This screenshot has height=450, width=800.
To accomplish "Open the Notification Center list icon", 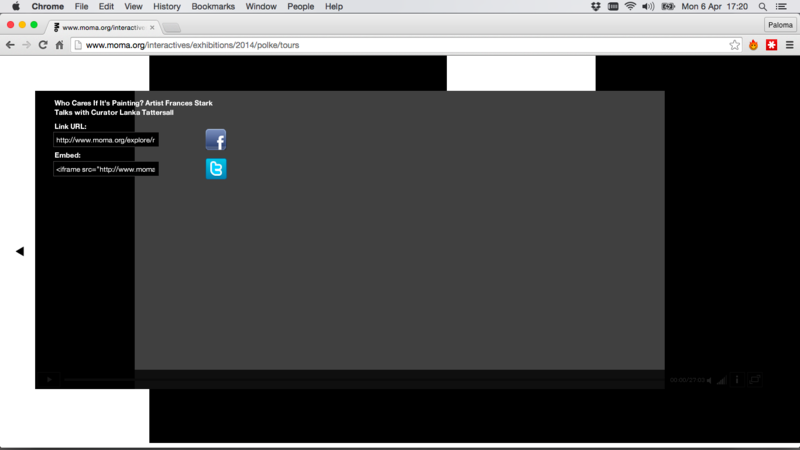I will click(x=781, y=7).
